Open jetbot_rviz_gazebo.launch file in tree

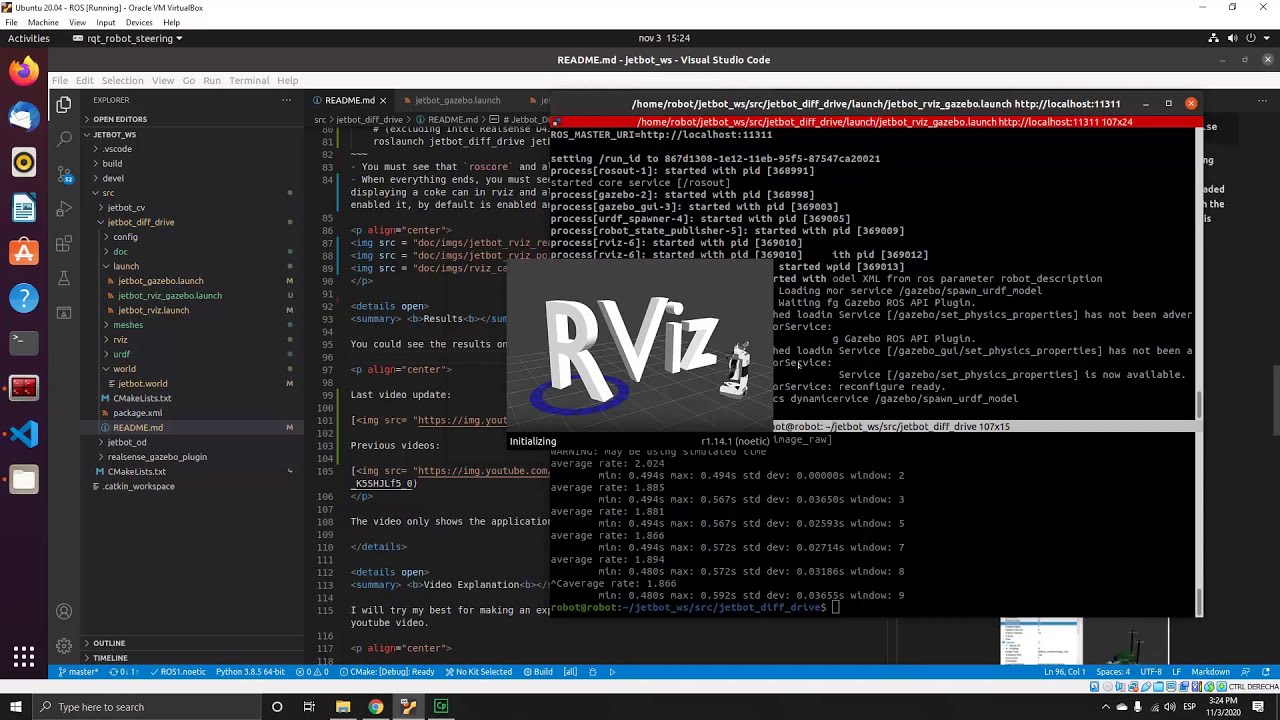170,296
